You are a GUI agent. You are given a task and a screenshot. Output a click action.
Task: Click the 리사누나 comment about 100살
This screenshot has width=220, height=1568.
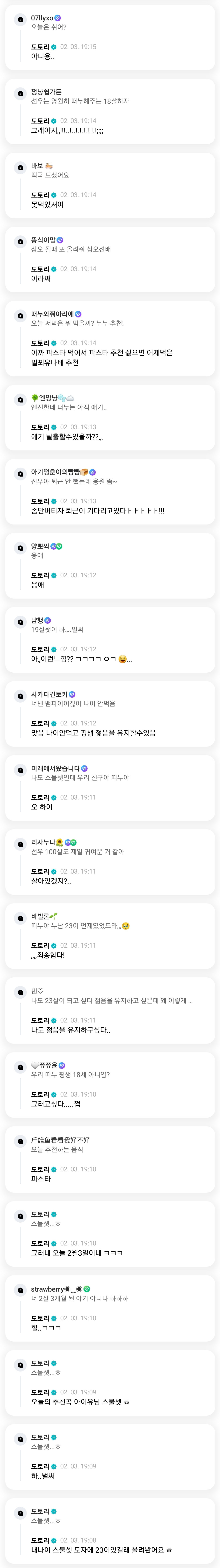[77, 852]
